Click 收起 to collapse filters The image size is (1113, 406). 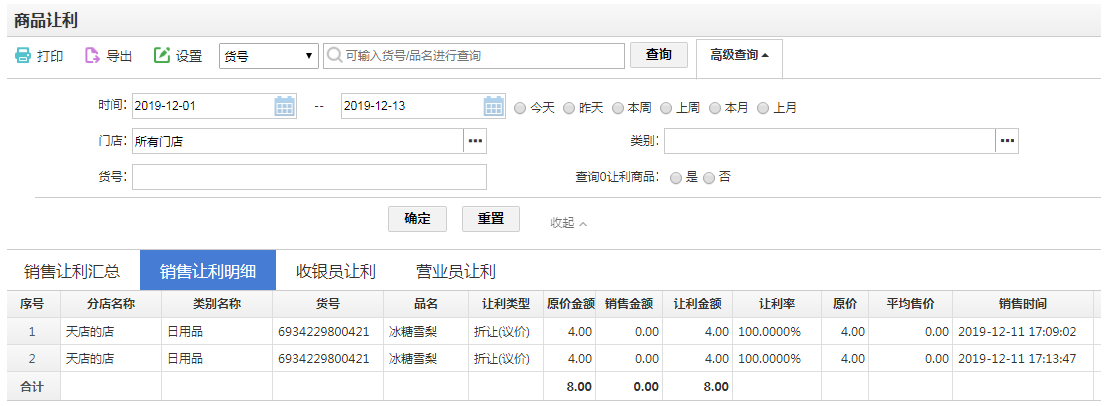click(x=569, y=223)
